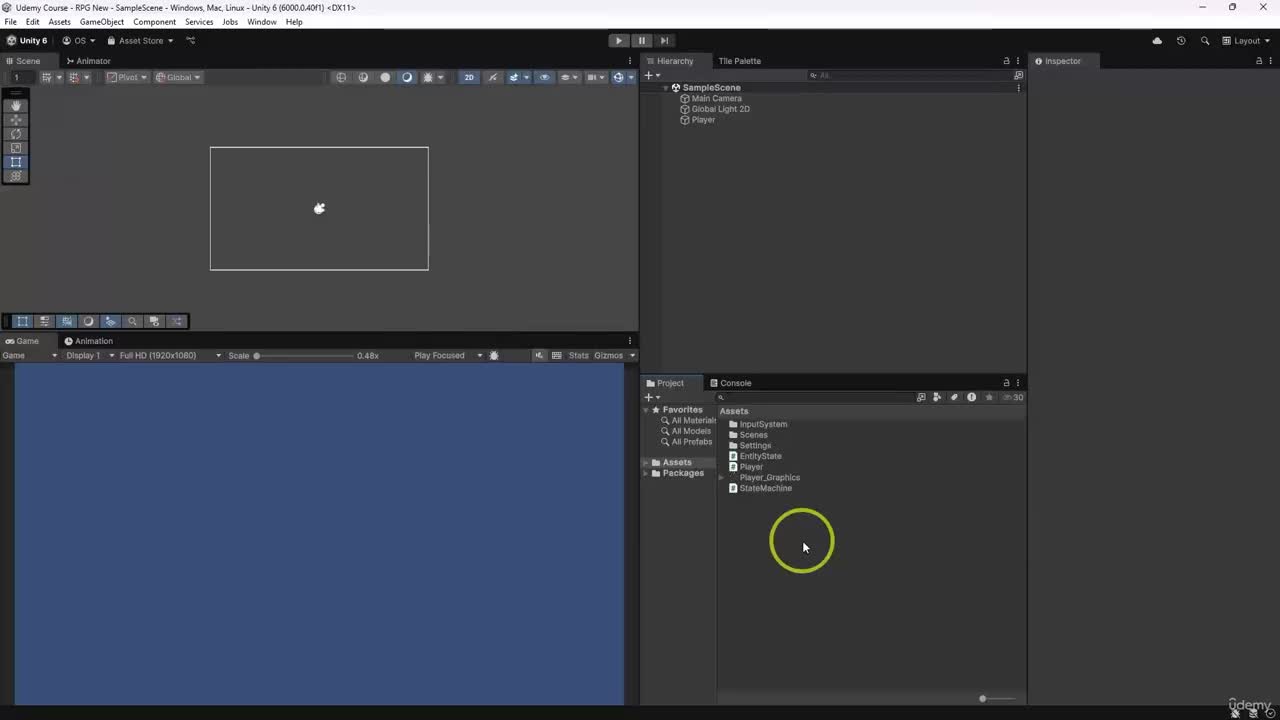The height and width of the screenshot is (720, 1280).
Task: Toggle the Hierarchy panel lock icon
Action: pos(1006,61)
